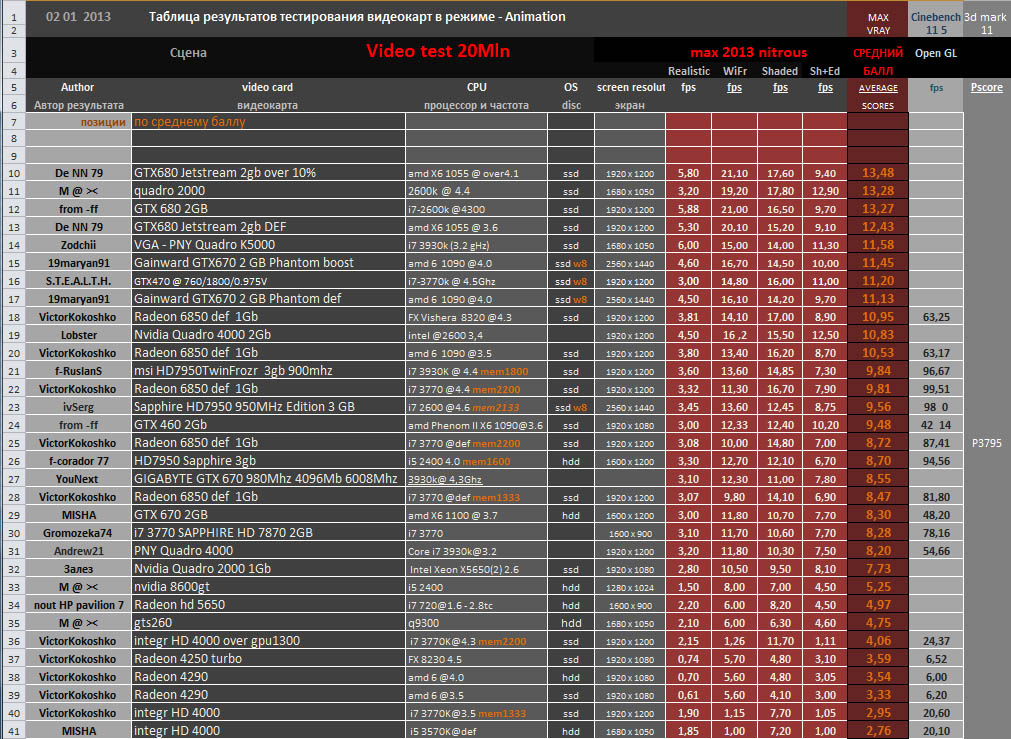The image size is (1011, 739).
Task: Select Cinebench value '96,67'
Action: pos(936,371)
